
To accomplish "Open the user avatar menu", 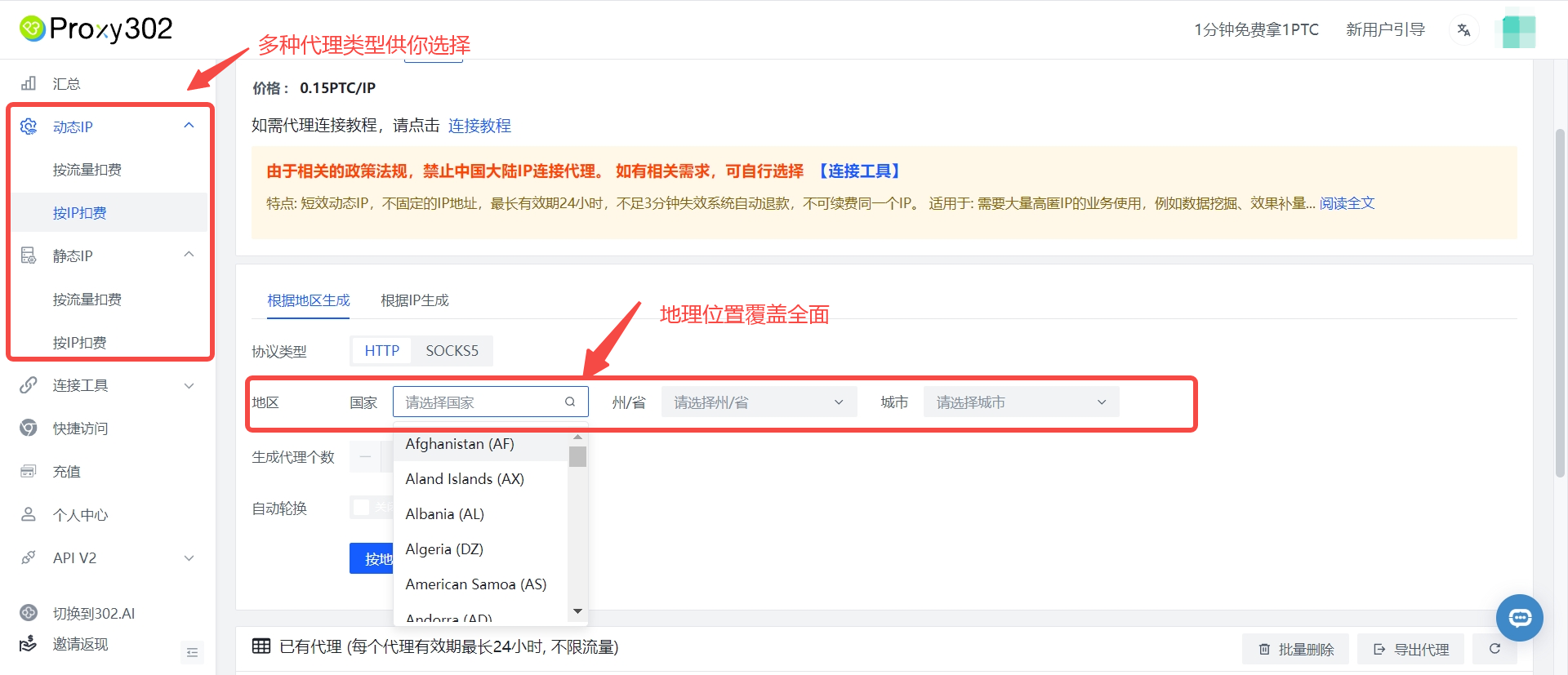I will point(1519,30).
